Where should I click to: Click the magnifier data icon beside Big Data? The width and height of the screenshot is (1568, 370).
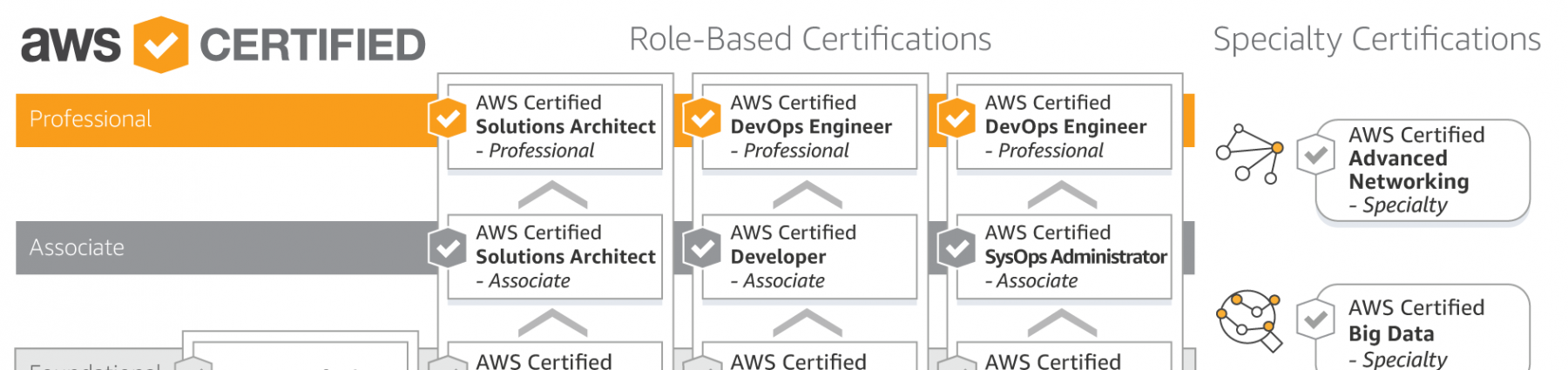(1250, 320)
